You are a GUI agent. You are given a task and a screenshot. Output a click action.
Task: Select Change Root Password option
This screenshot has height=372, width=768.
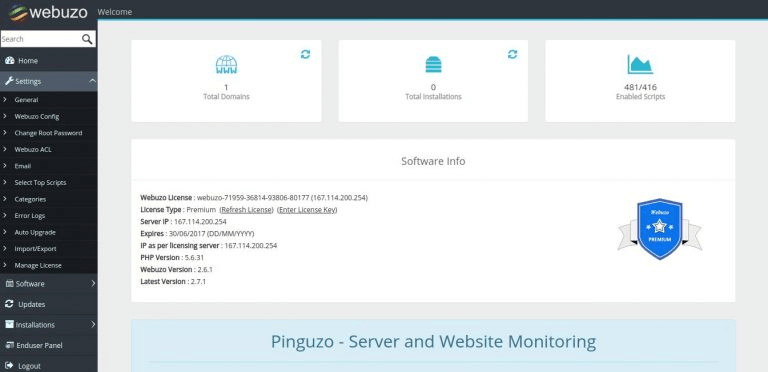click(48, 133)
